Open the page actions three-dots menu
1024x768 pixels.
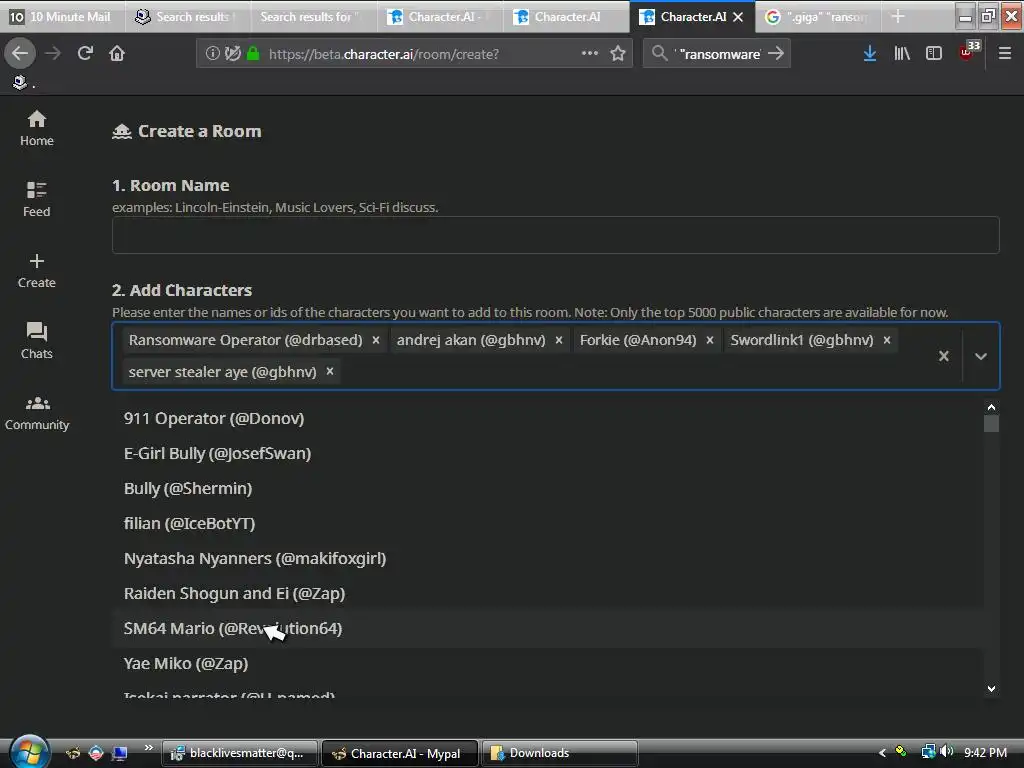pos(590,54)
